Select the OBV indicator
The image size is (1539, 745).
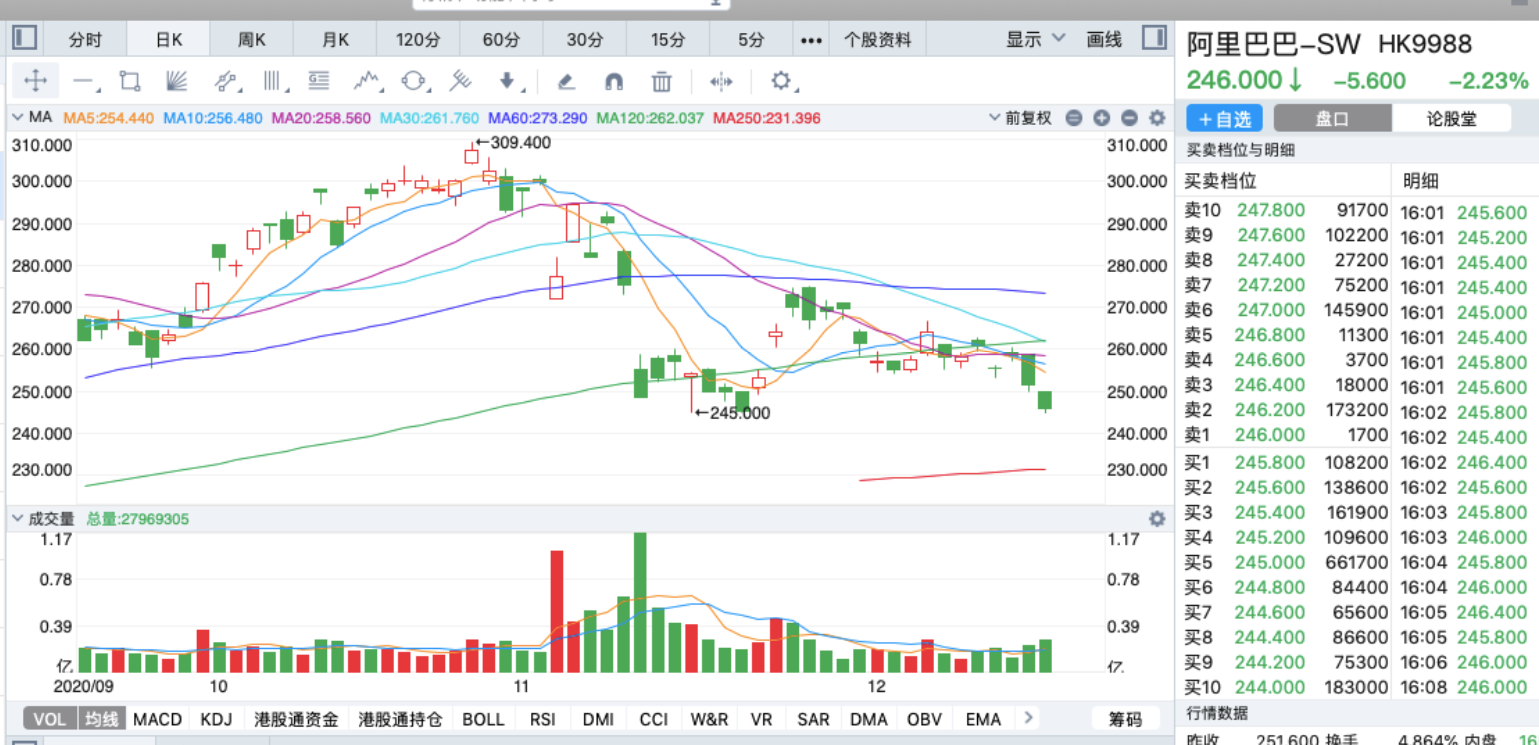pyautogui.click(x=924, y=719)
